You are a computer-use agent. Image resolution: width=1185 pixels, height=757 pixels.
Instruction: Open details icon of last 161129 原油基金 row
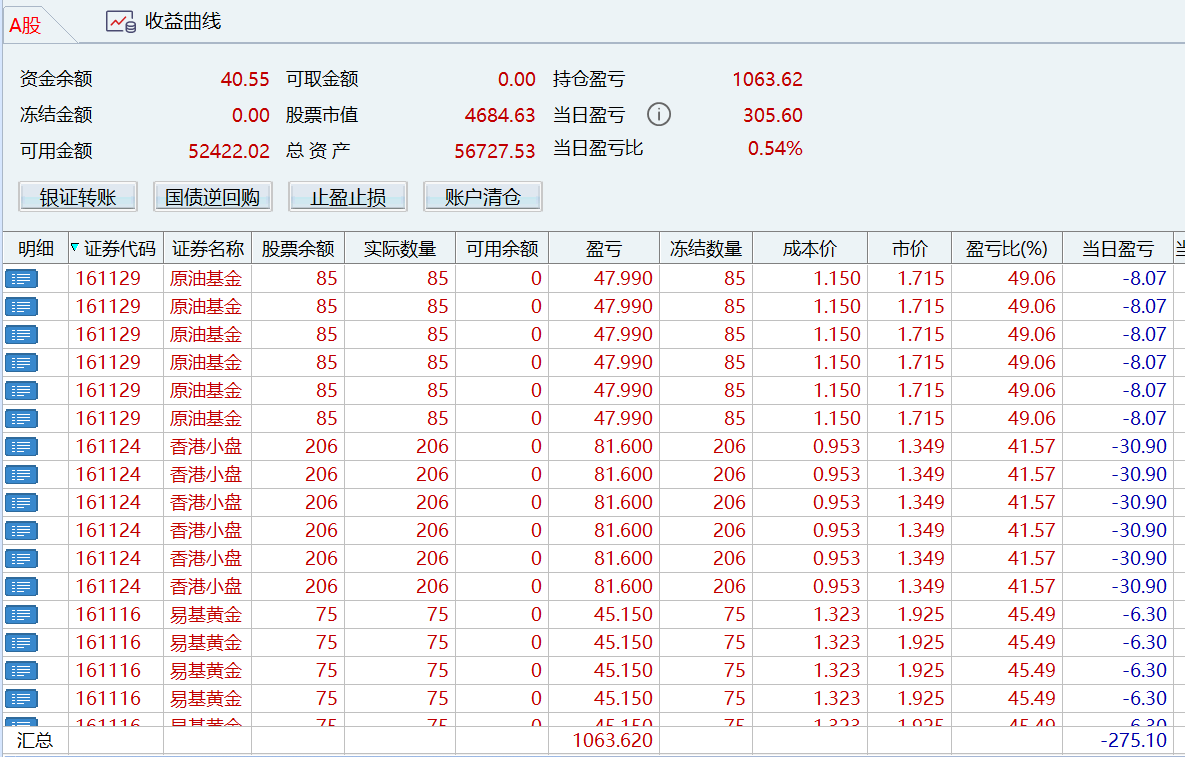click(21, 419)
